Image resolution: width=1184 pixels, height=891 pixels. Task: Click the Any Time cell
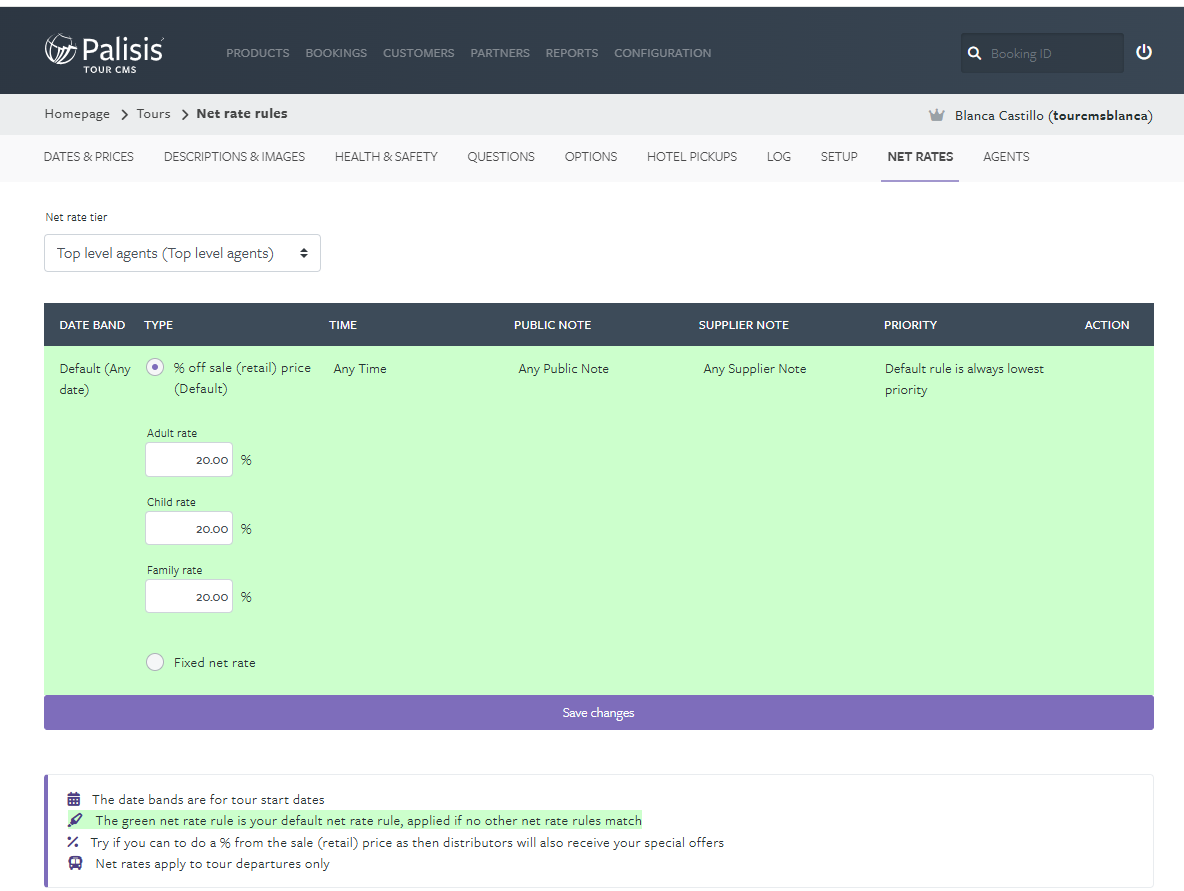coord(360,368)
